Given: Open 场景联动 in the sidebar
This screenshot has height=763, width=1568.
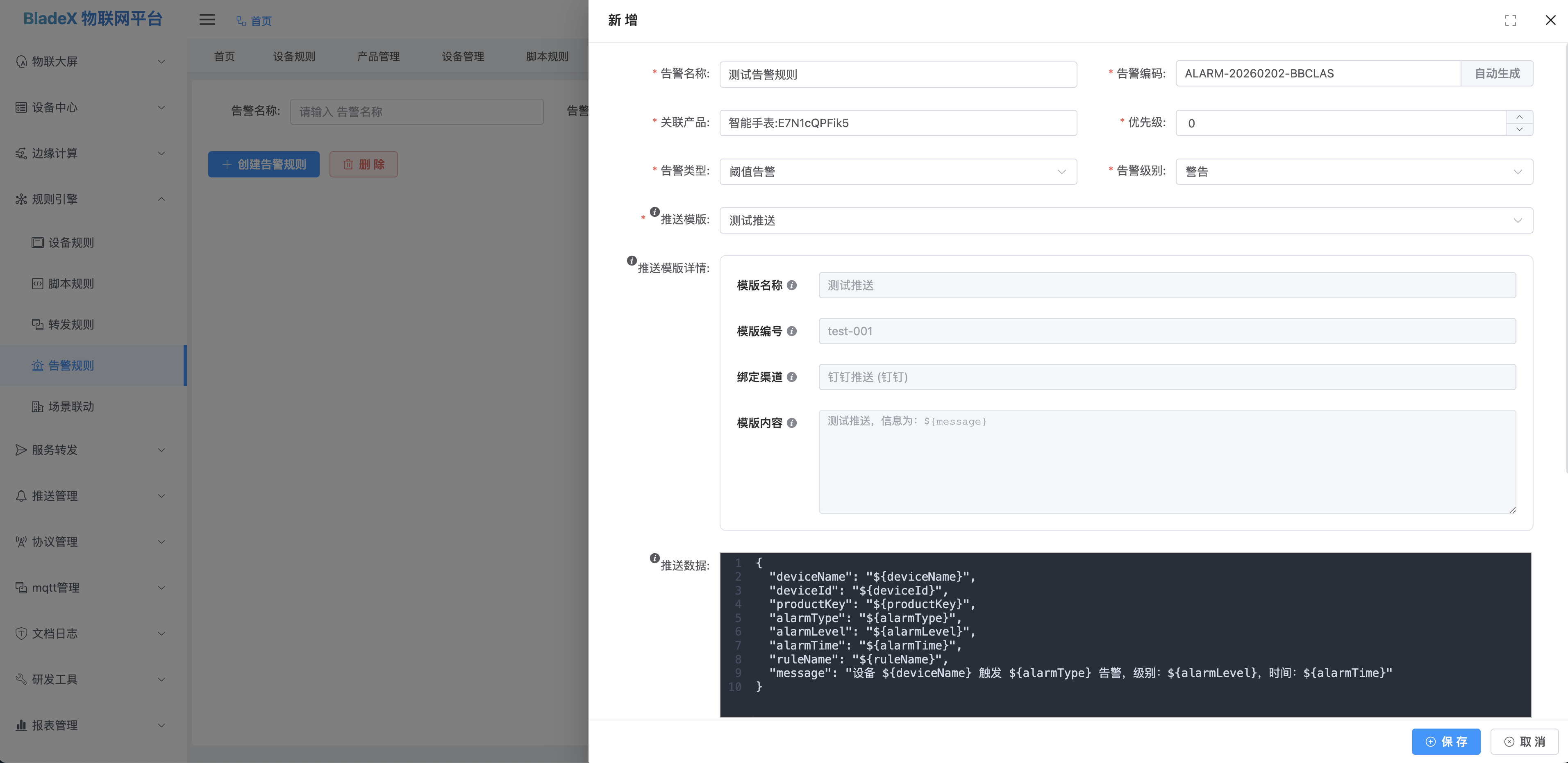Looking at the screenshot, I should (x=70, y=406).
